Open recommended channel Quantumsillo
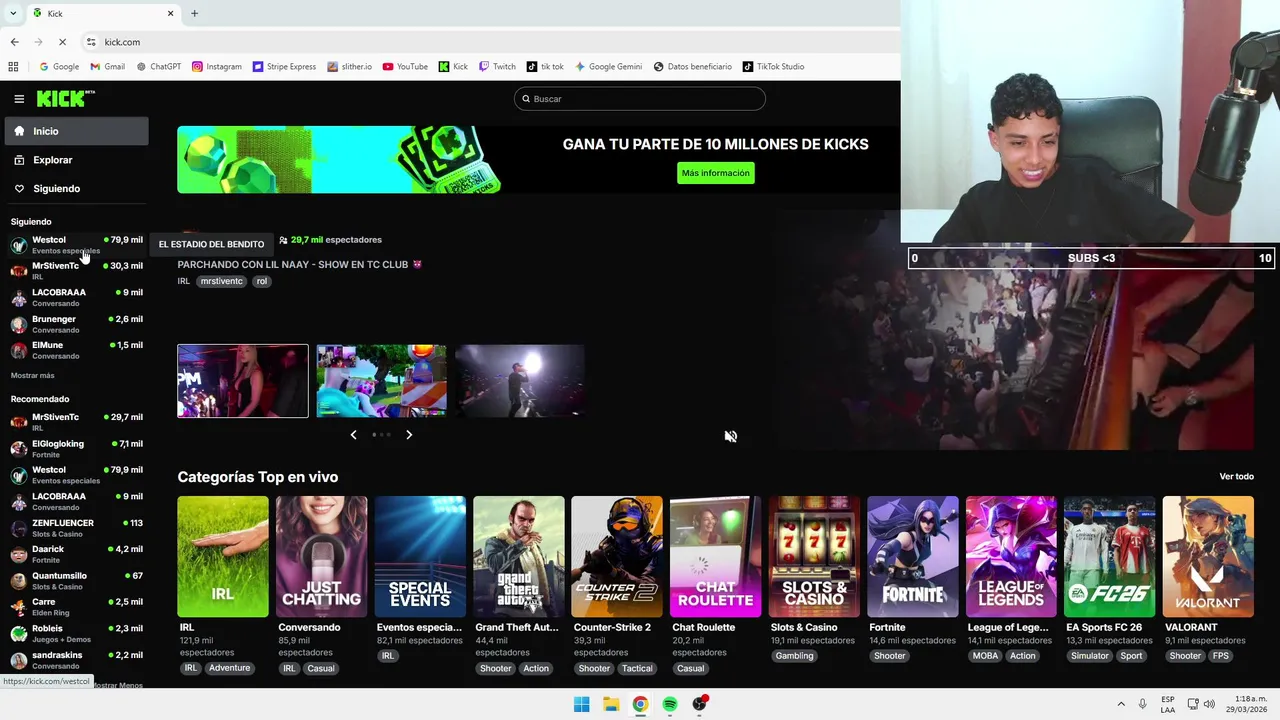 coord(76,581)
